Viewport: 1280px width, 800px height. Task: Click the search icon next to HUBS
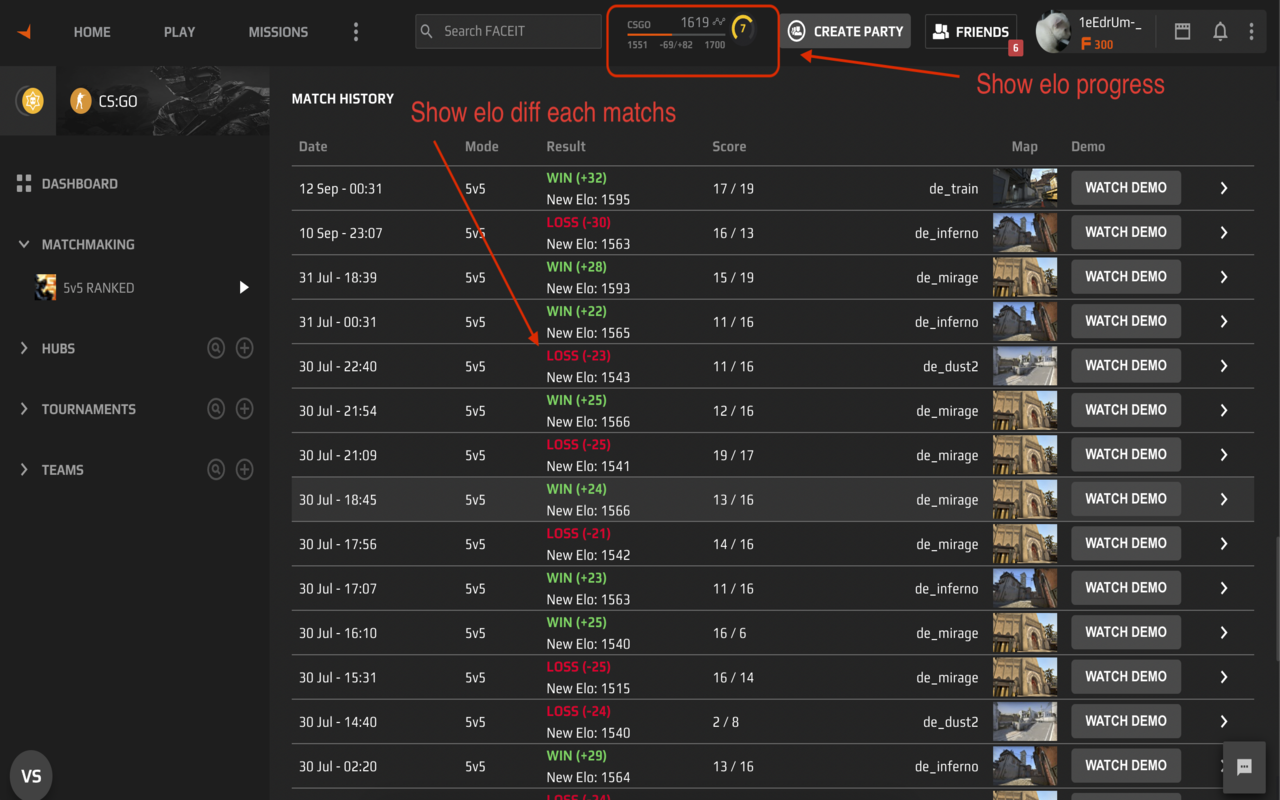coord(215,348)
